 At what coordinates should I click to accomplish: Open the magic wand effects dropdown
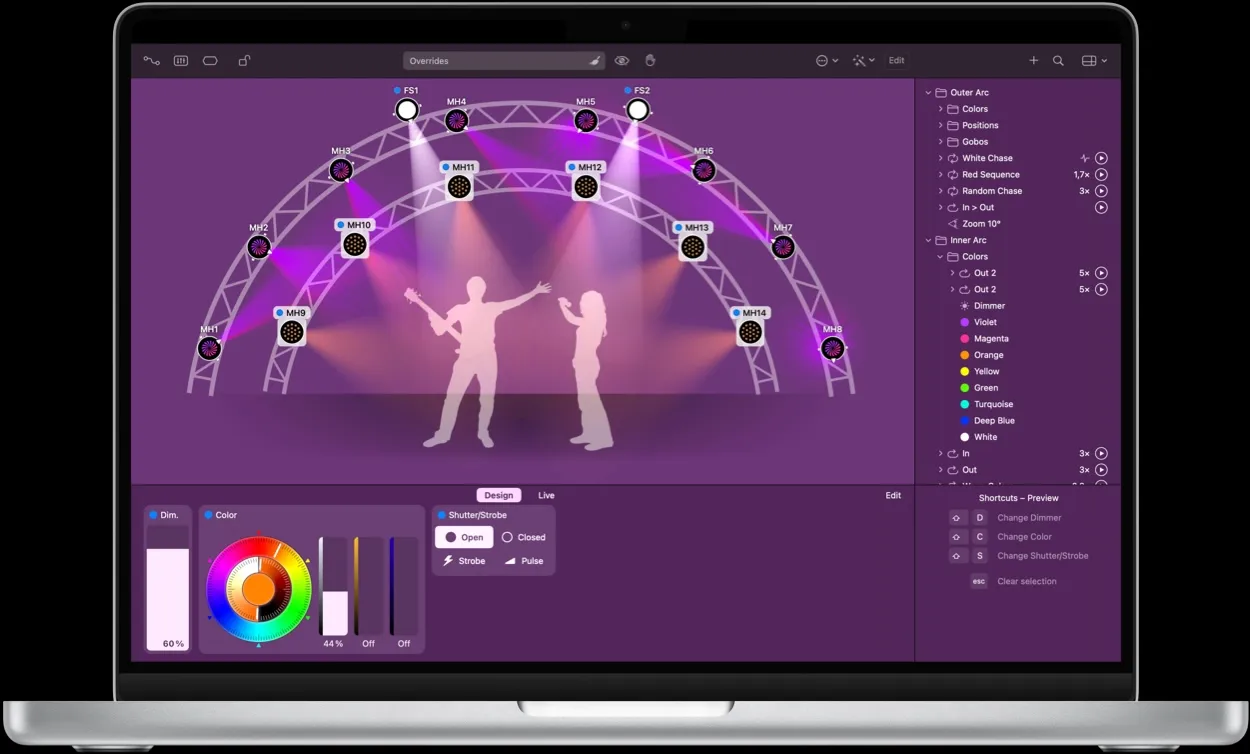coord(863,61)
